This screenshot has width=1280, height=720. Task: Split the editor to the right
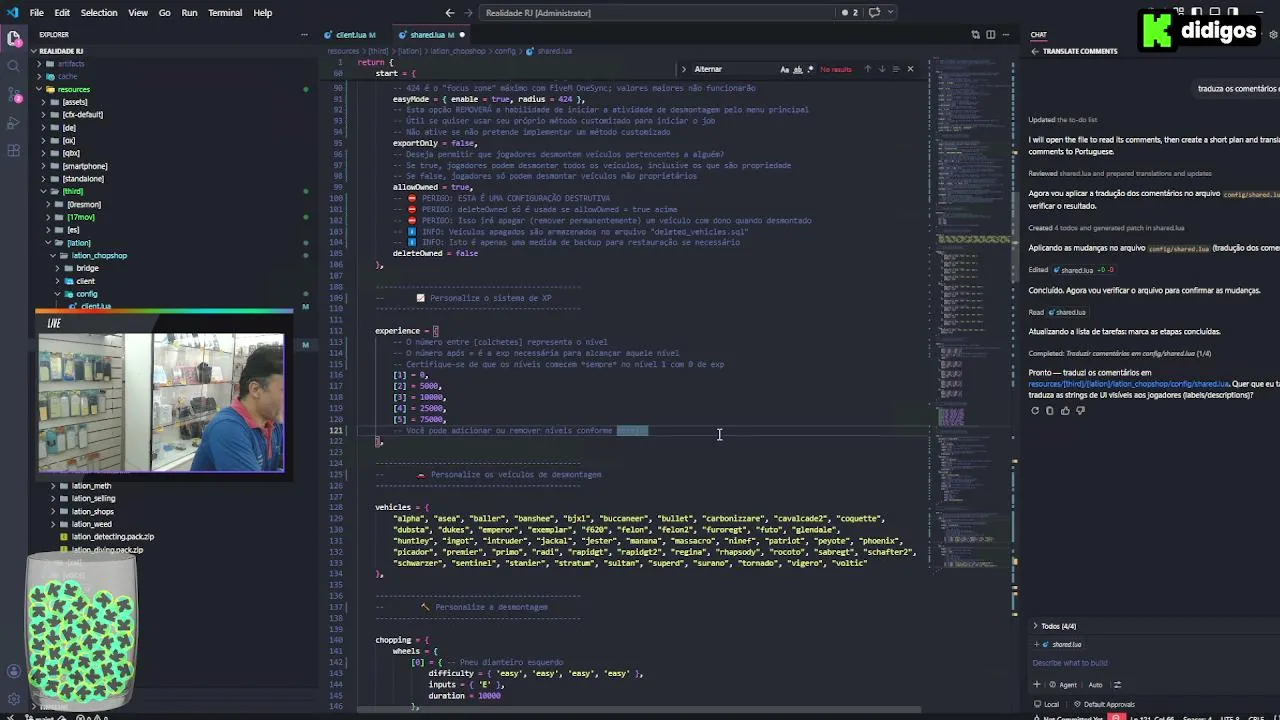click(x=991, y=35)
